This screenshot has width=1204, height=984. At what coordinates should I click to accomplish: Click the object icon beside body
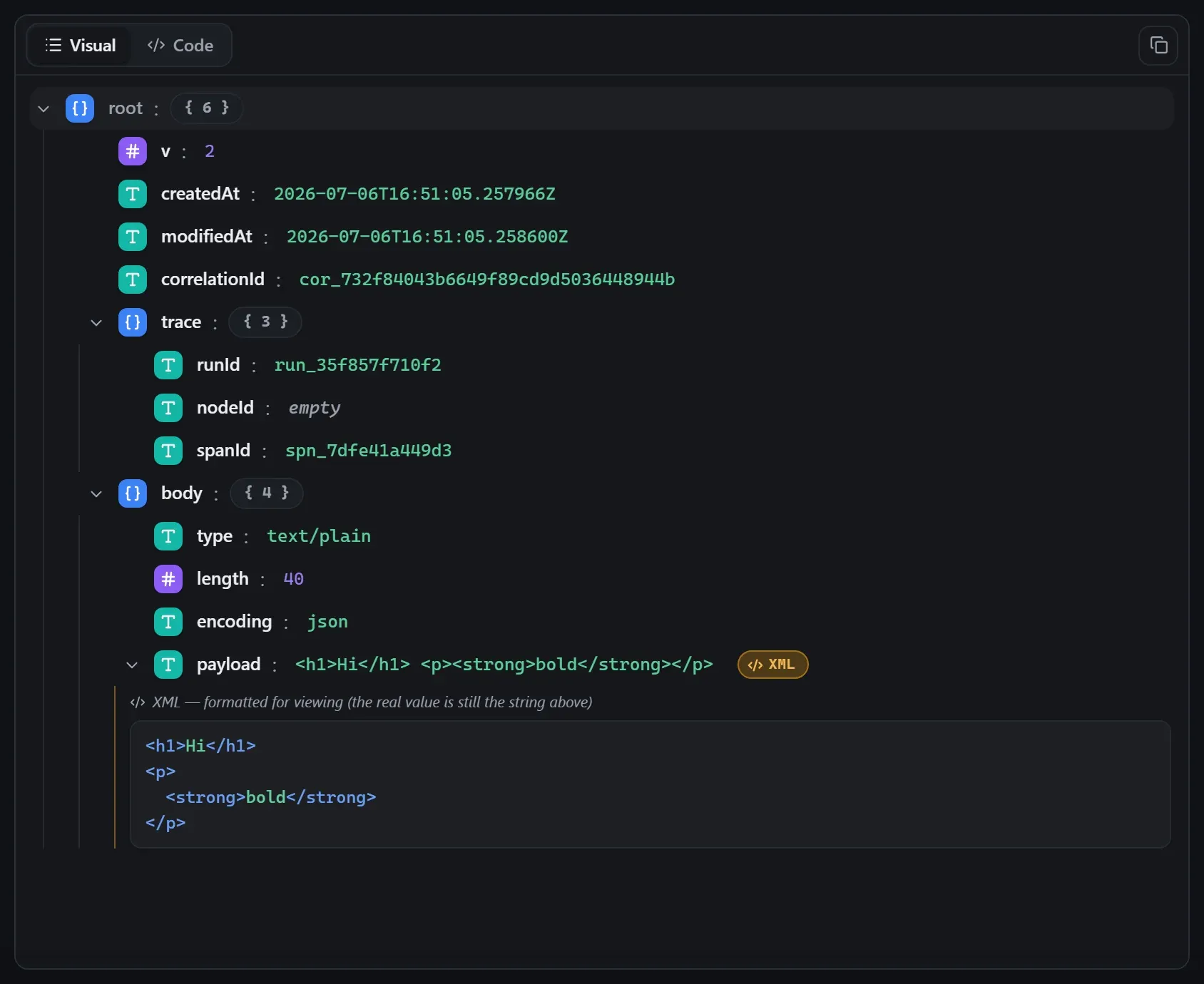click(133, 493)
